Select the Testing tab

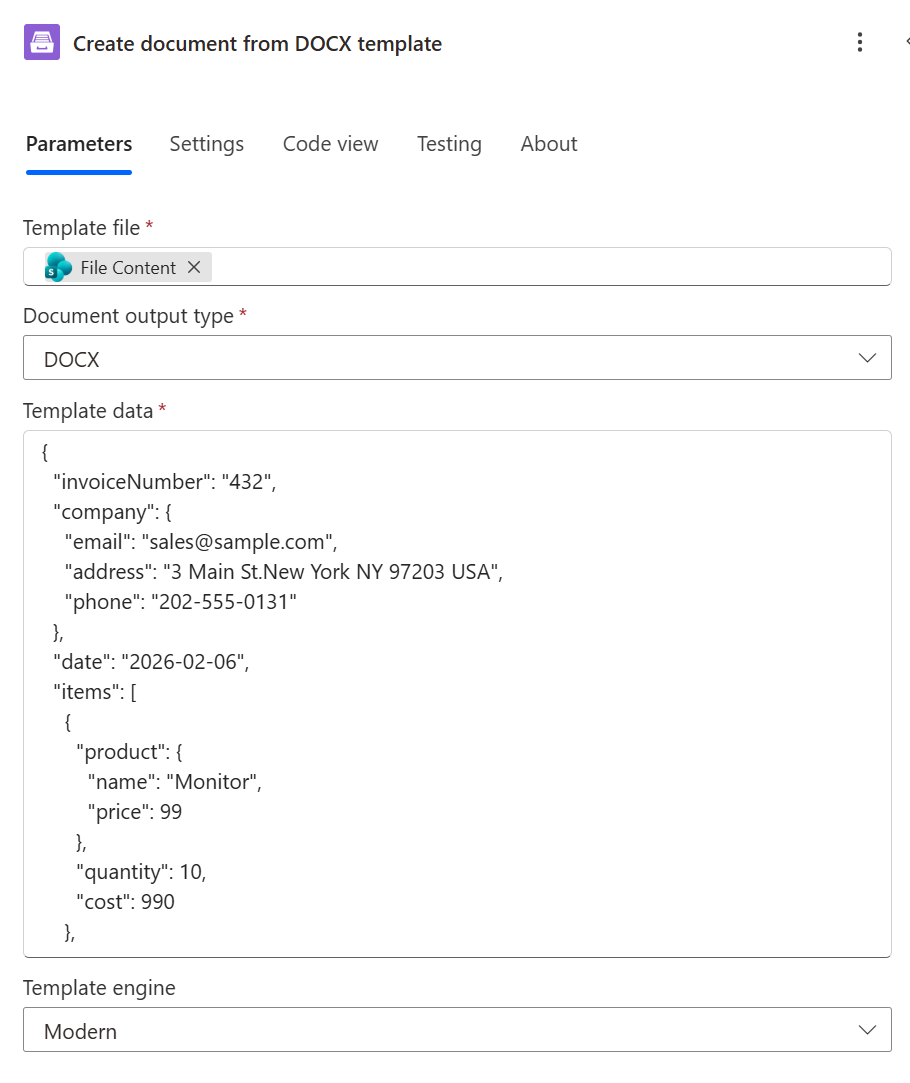449,144
